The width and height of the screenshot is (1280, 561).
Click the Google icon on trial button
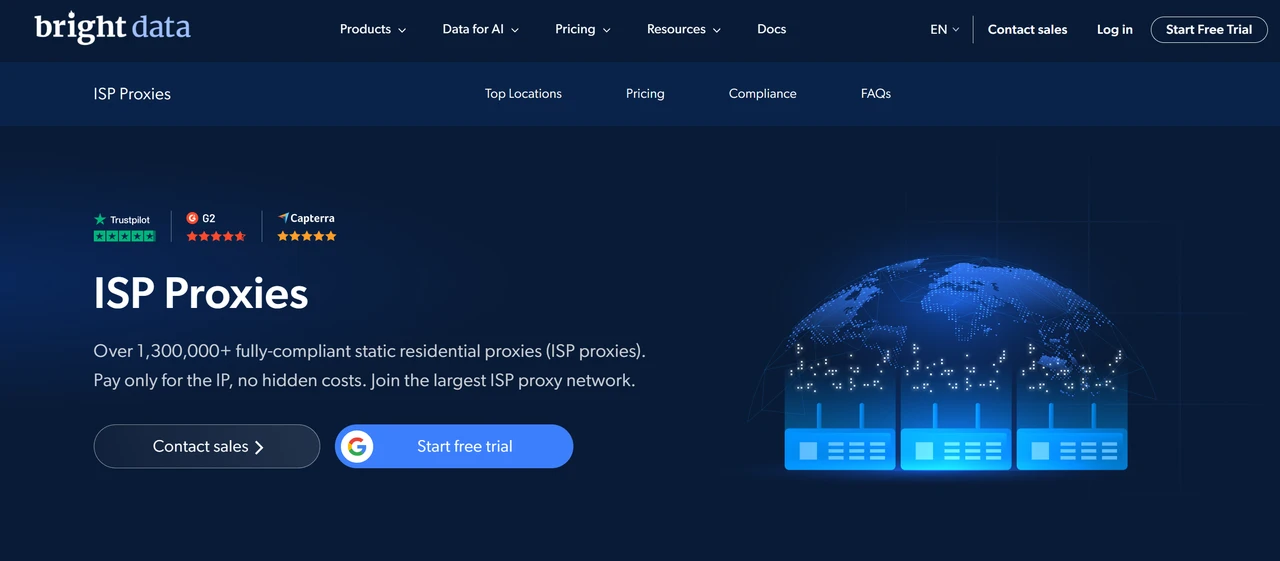[357, 446]
